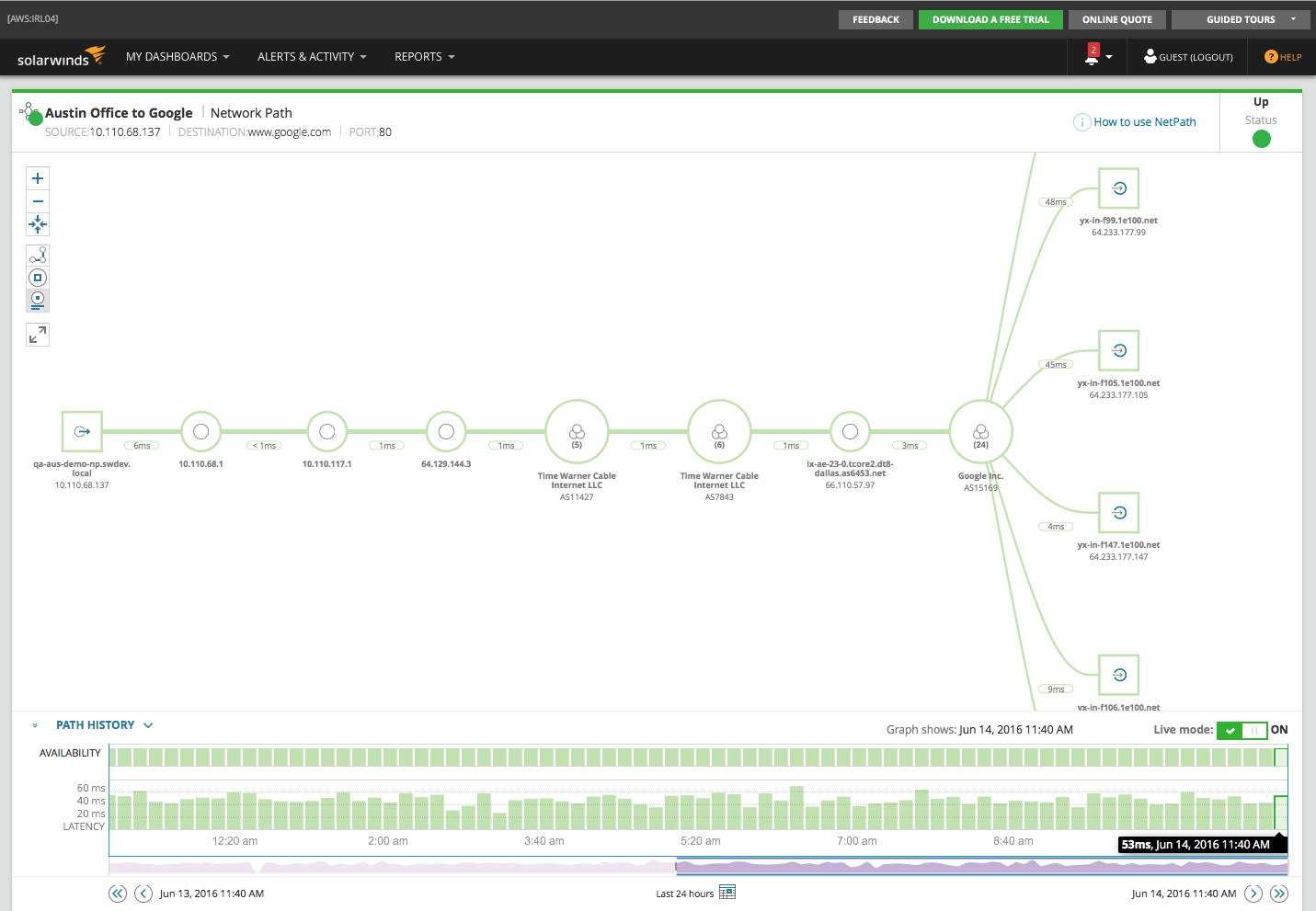The width and height of the screenshot is (1316, 911).
Task: Open the Alerts & Activity menu
Action: [x=312, y=57]
